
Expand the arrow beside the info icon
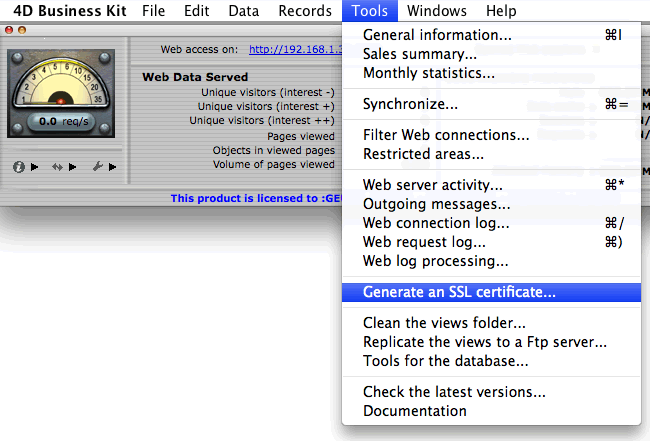35,167
